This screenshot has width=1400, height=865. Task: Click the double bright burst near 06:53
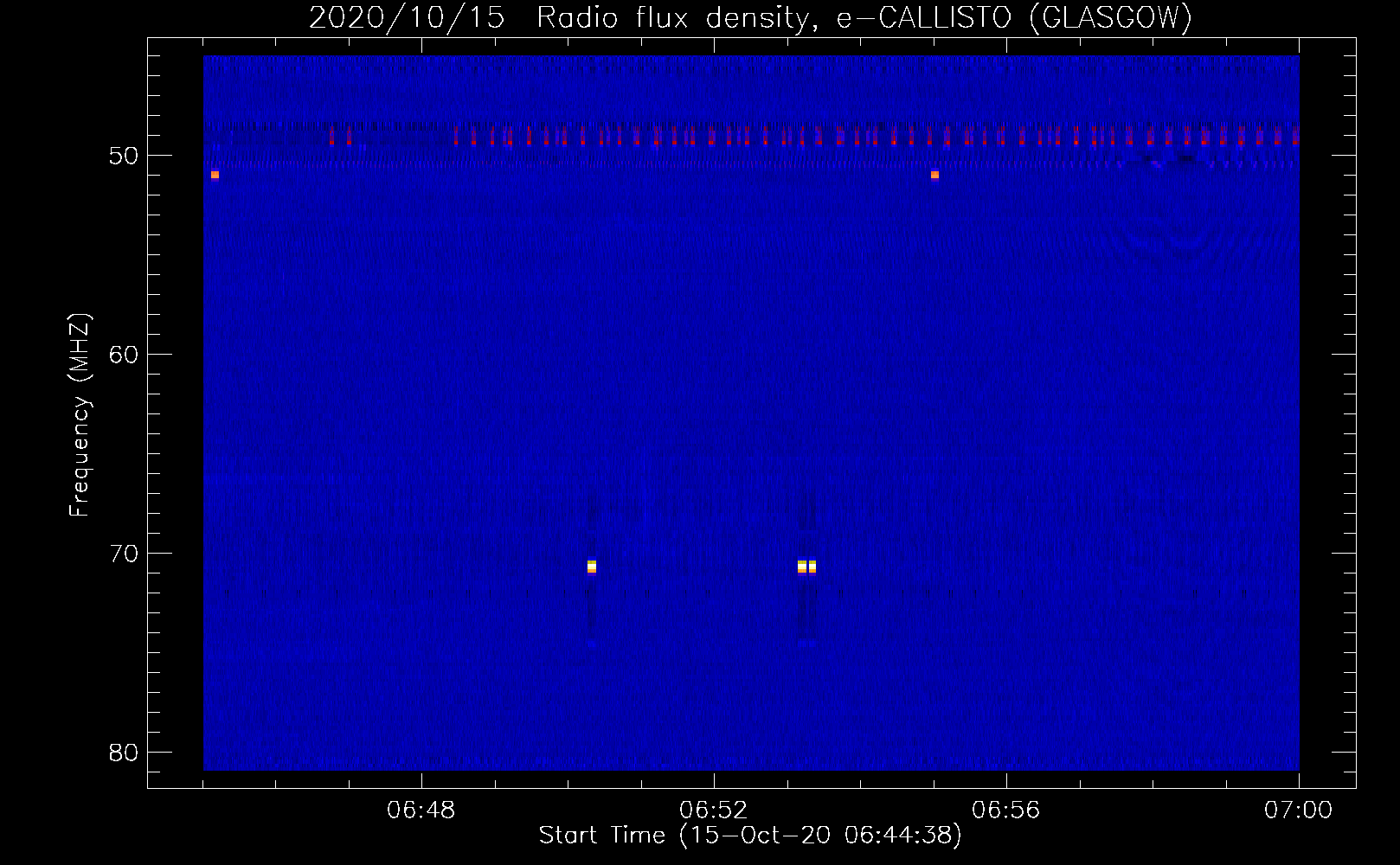[806, 567]
